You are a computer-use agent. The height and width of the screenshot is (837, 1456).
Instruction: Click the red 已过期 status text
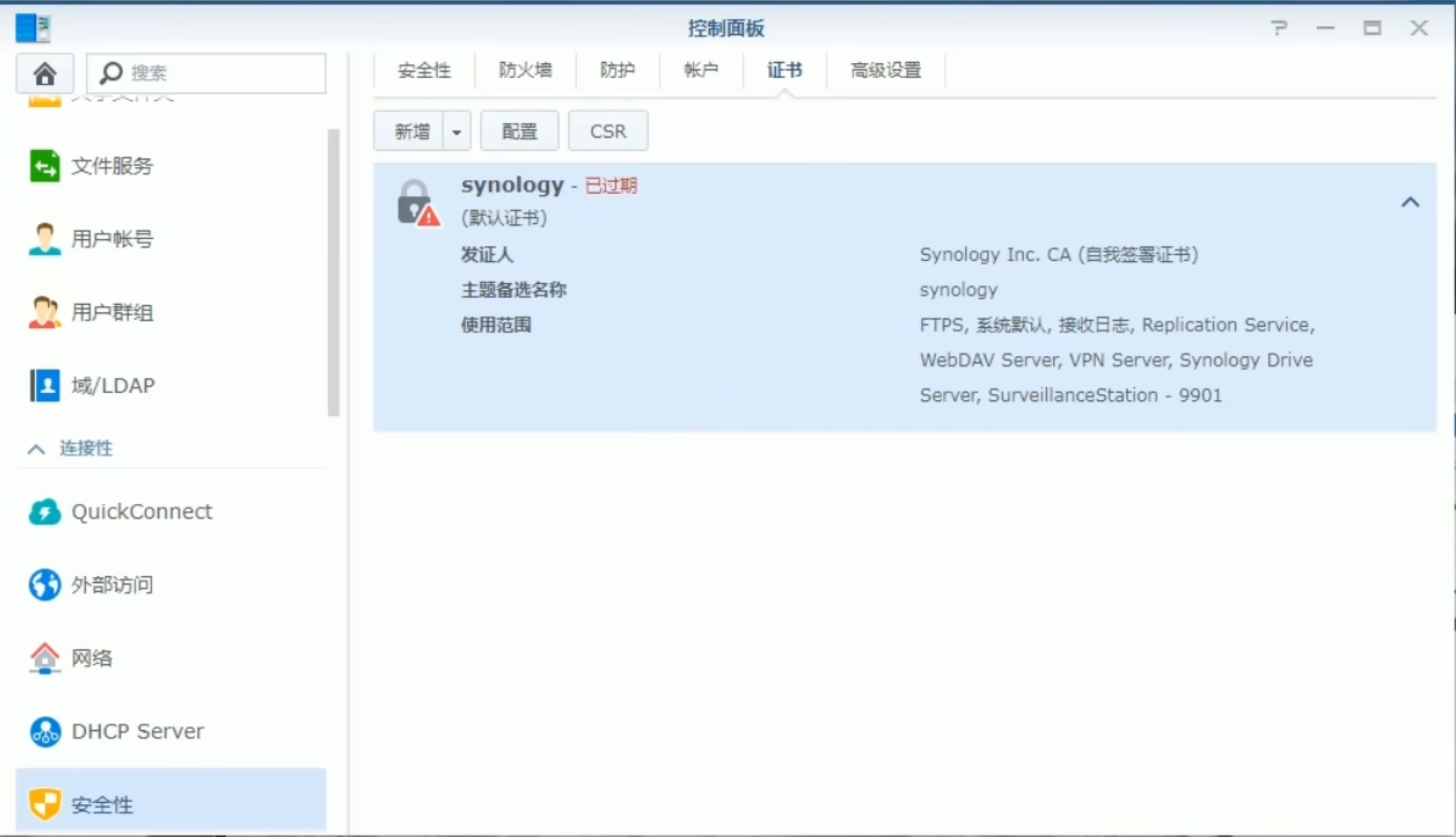[x=611, y=186]
